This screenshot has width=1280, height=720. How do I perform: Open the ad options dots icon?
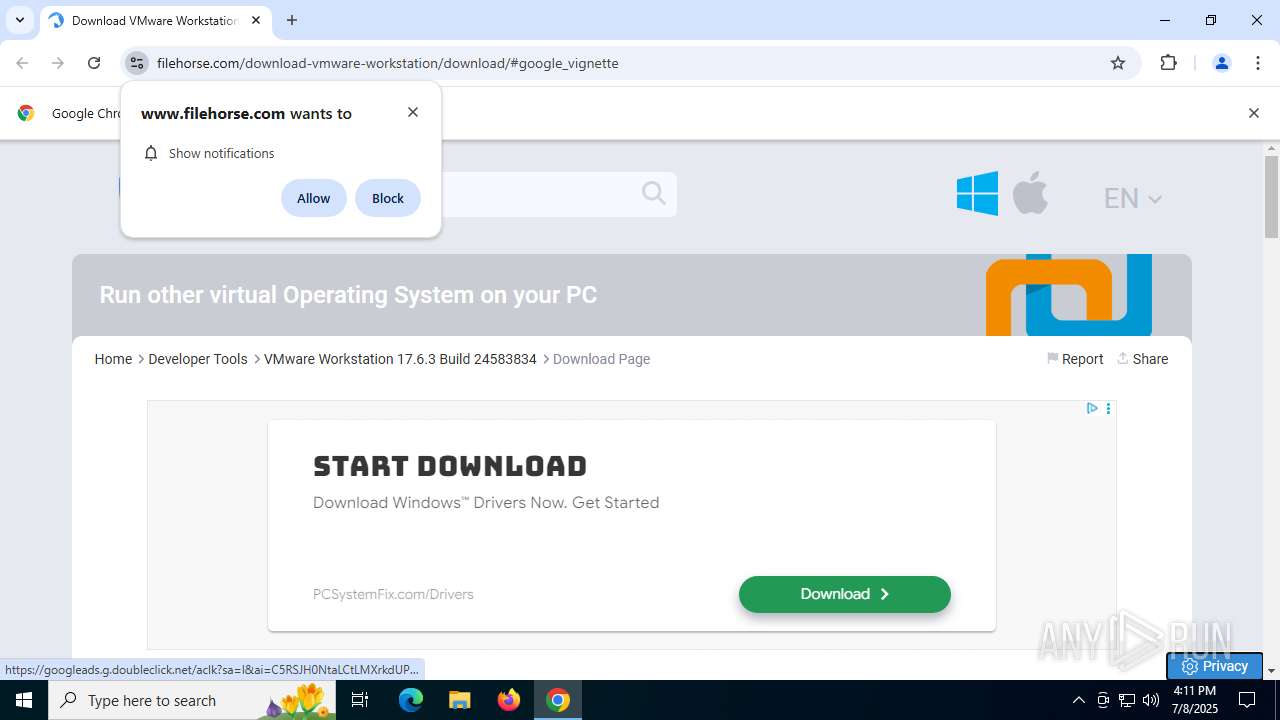[1108, 408]
